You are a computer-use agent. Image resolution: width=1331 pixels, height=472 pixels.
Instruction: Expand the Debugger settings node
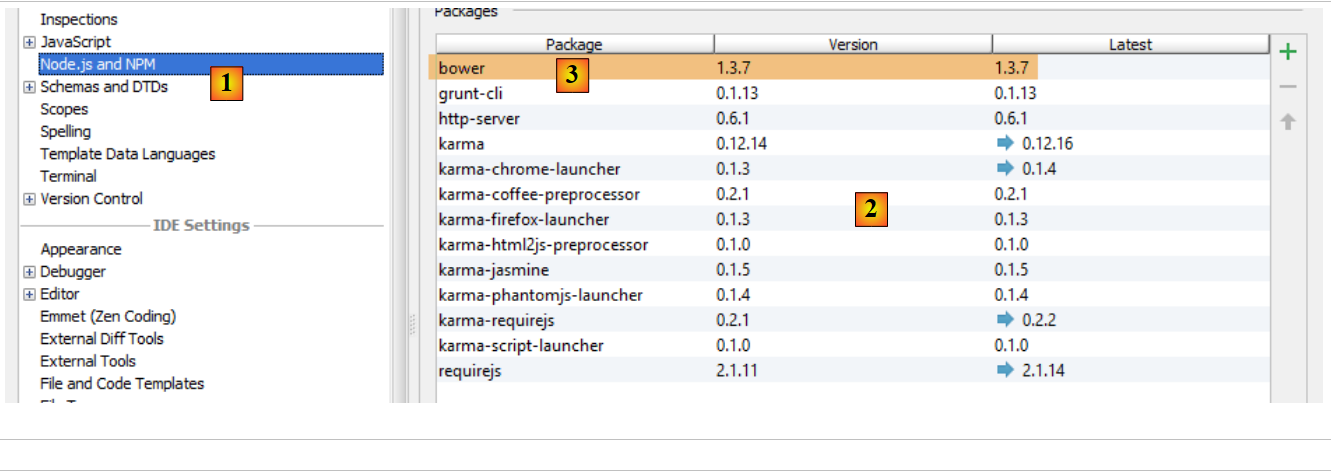coord(29,272)
